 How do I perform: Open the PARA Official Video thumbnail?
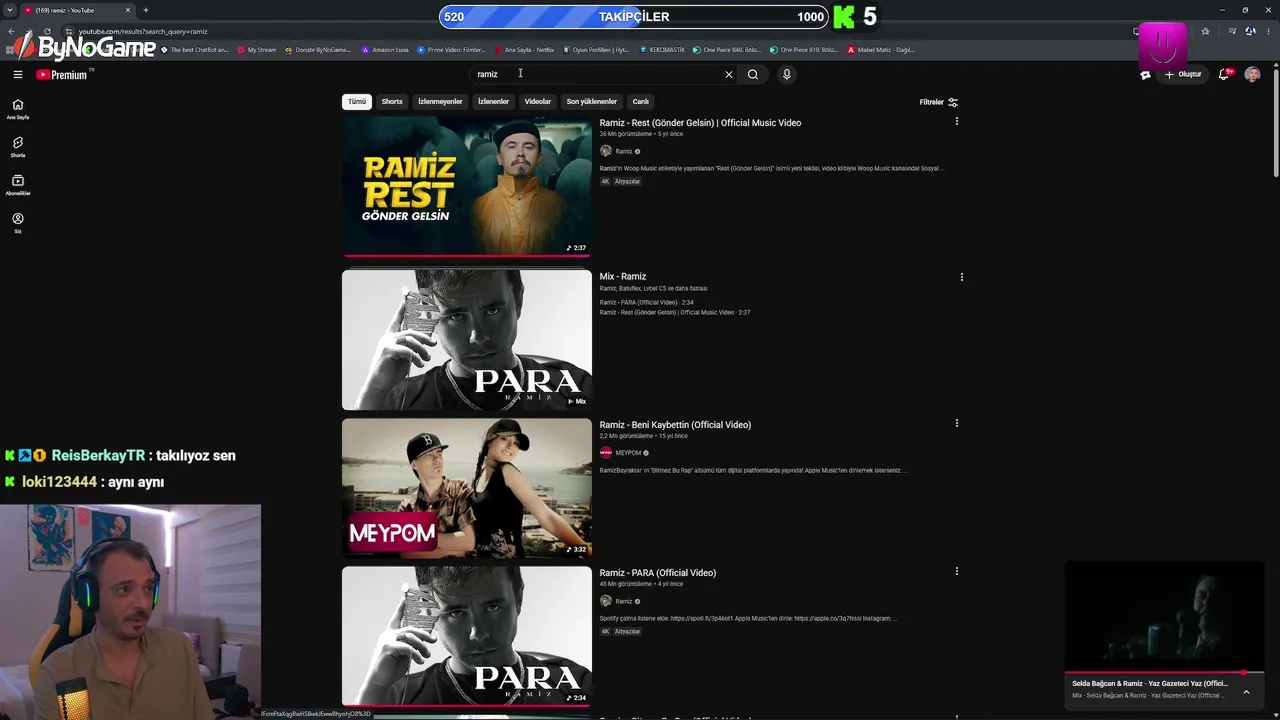467,637
